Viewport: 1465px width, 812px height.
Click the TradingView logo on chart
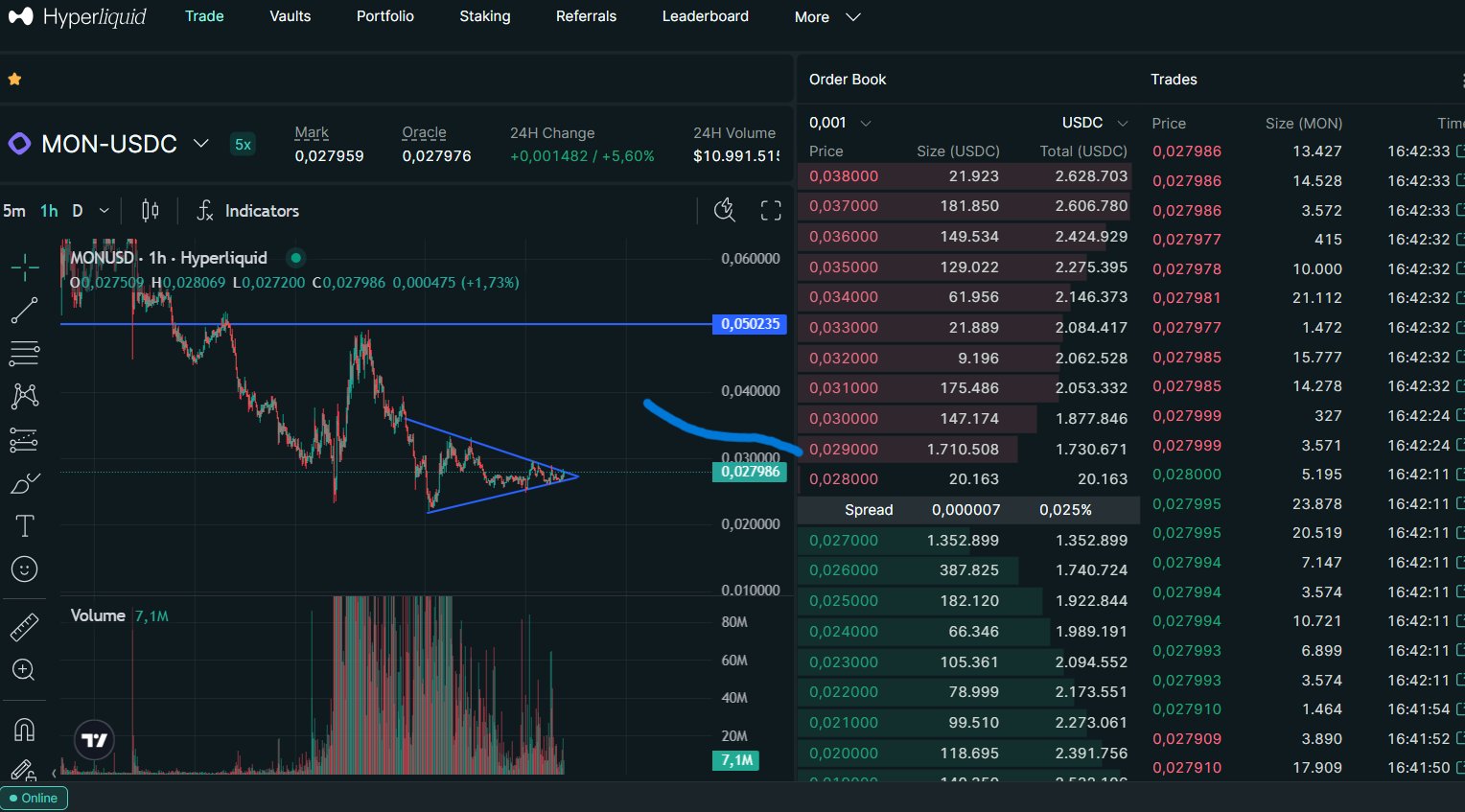[95, 740]
